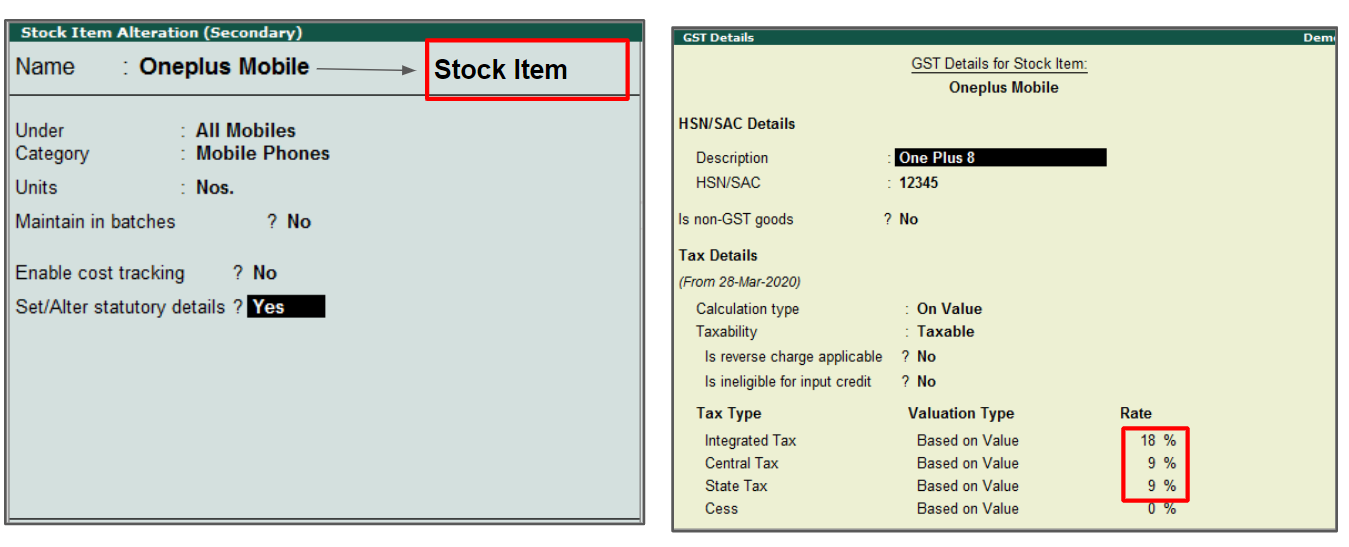The width and height of the screenshot is (1349, 547).
Task: Click the Integrated Tax row label
Action: point(750,440)
